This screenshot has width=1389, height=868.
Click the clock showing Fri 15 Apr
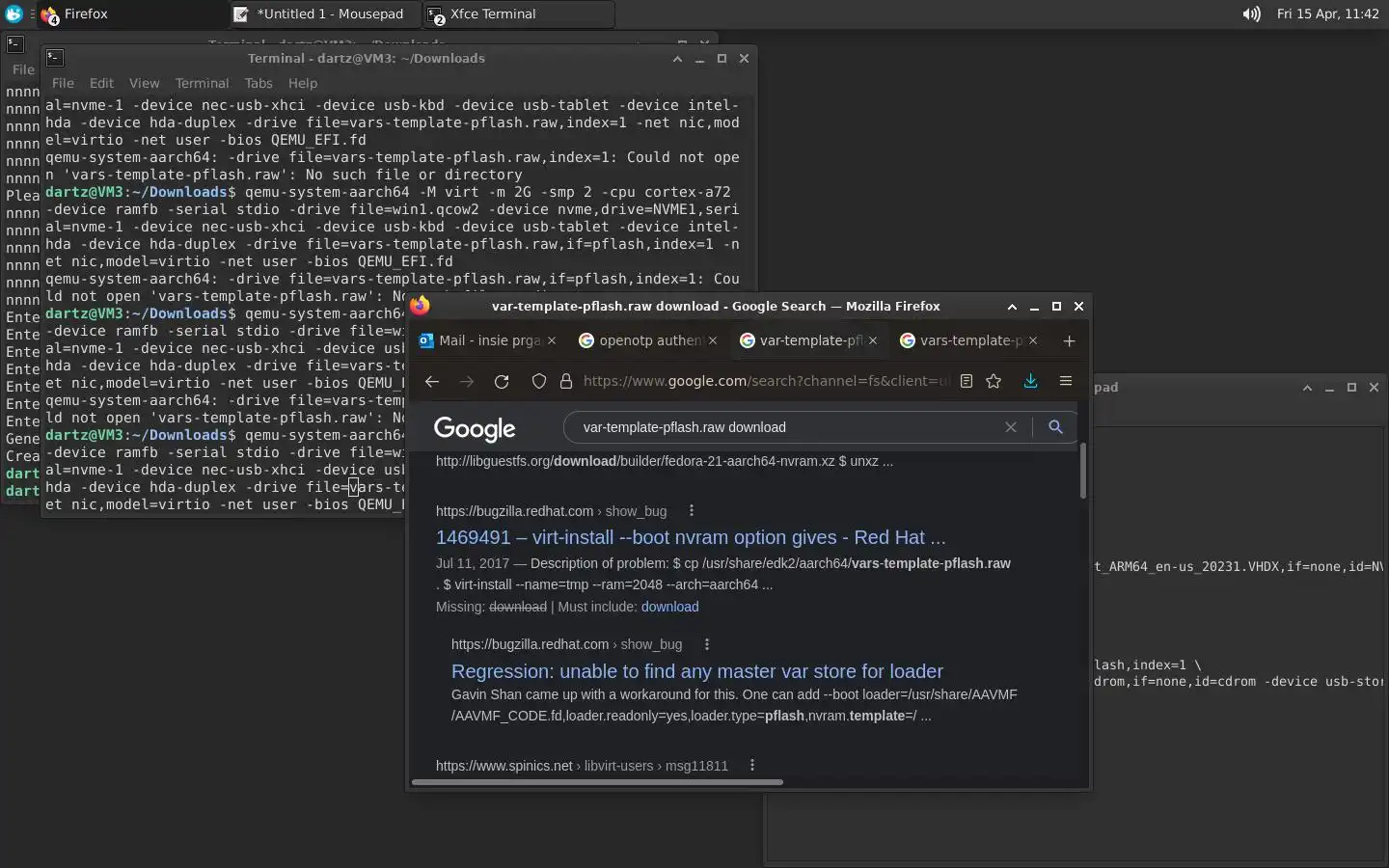click(x=1327, y=14)
